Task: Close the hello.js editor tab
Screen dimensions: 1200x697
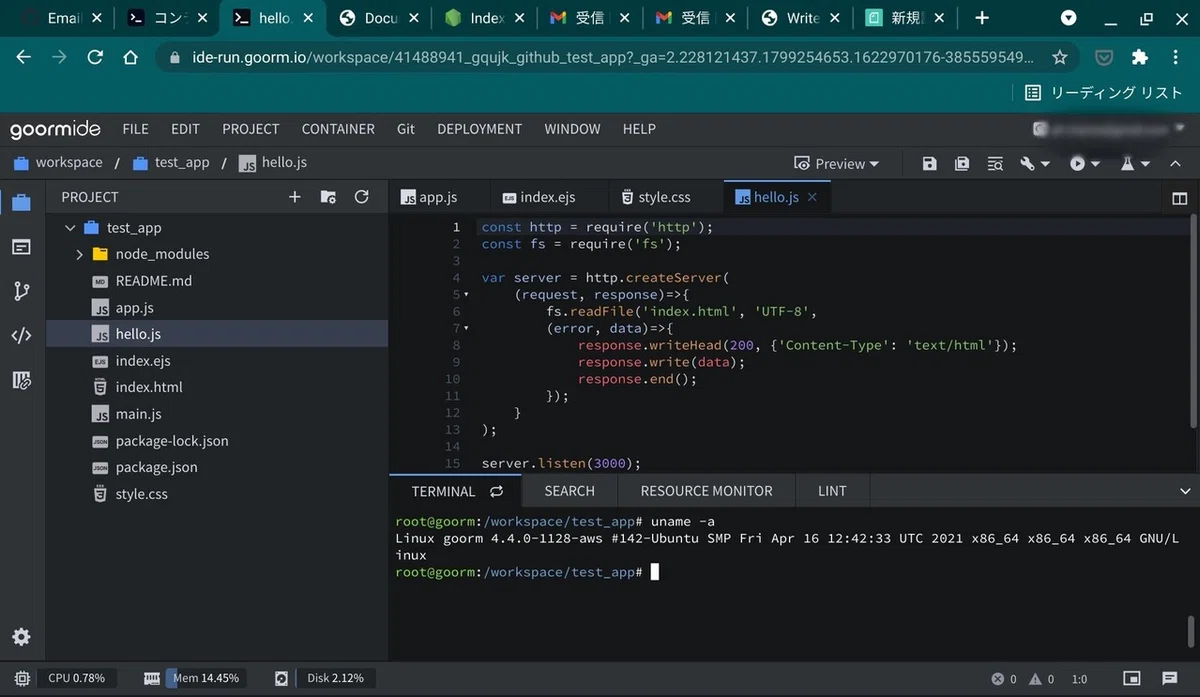Action: click(x=812, y=197)
